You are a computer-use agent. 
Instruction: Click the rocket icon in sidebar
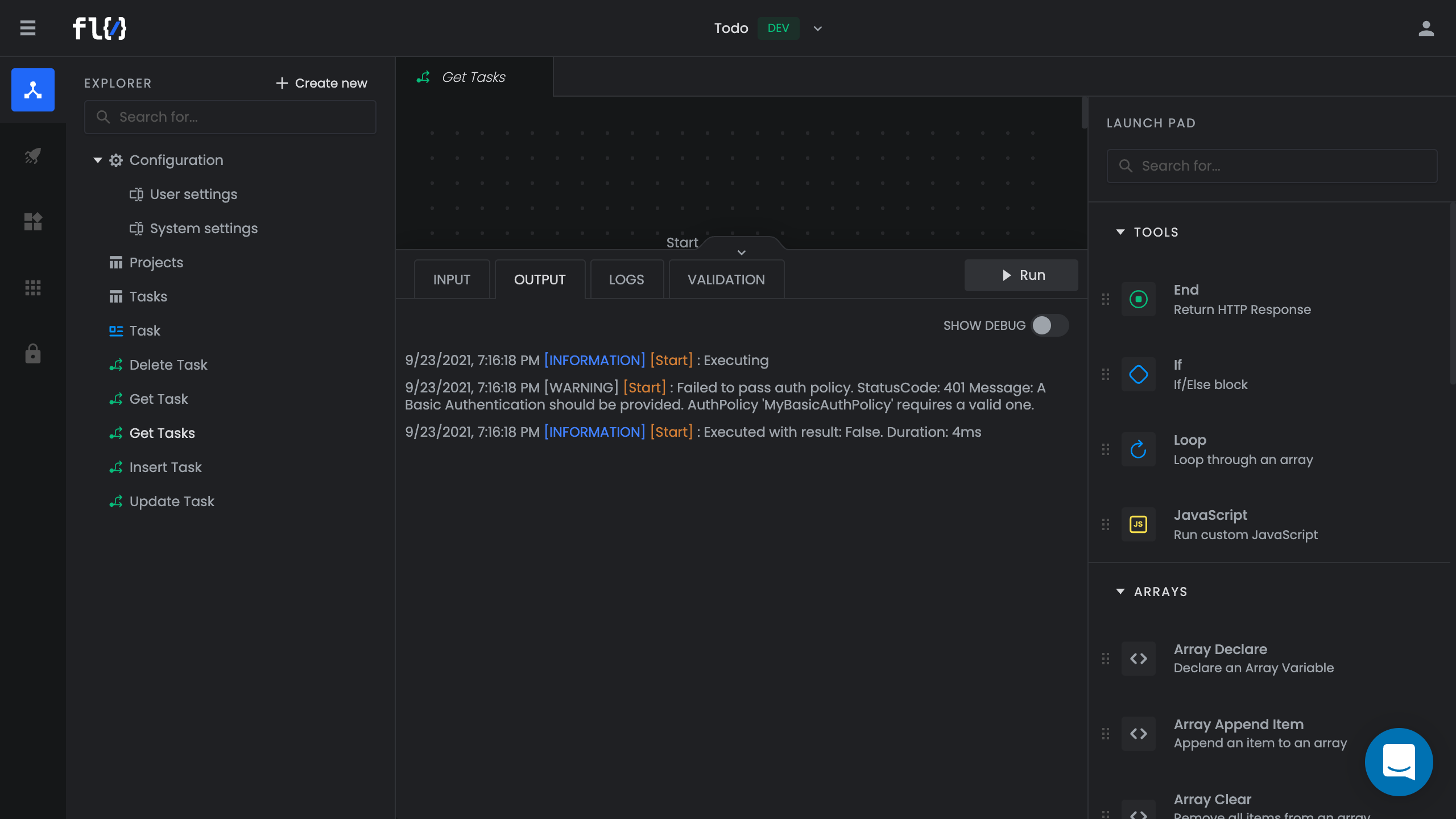33,156
